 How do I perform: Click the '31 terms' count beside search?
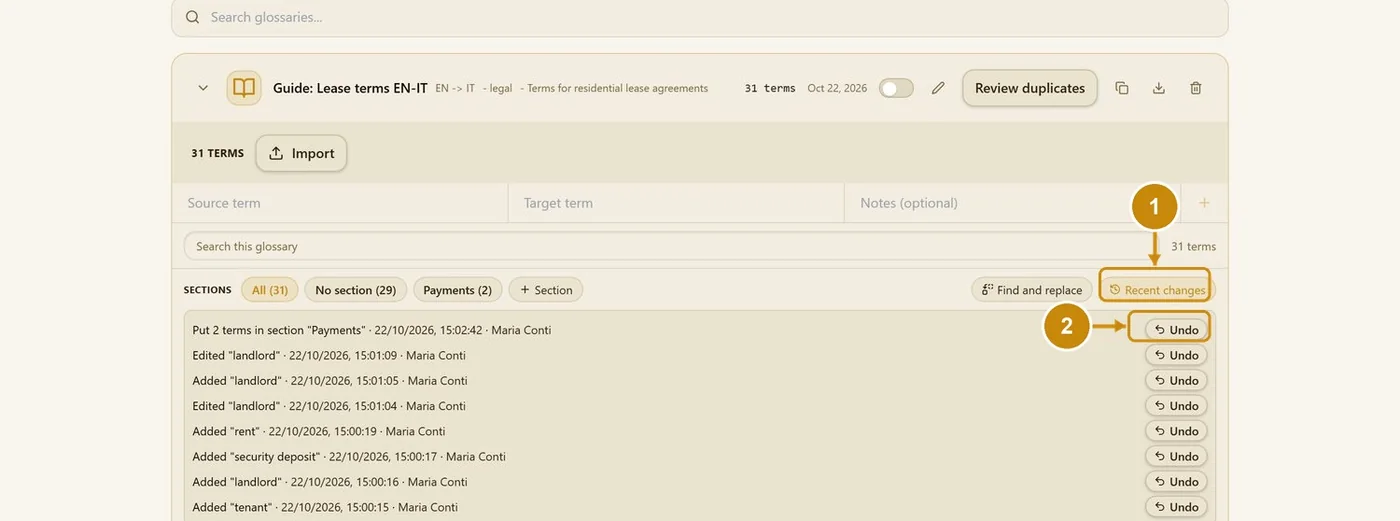tap(1193, 246)
